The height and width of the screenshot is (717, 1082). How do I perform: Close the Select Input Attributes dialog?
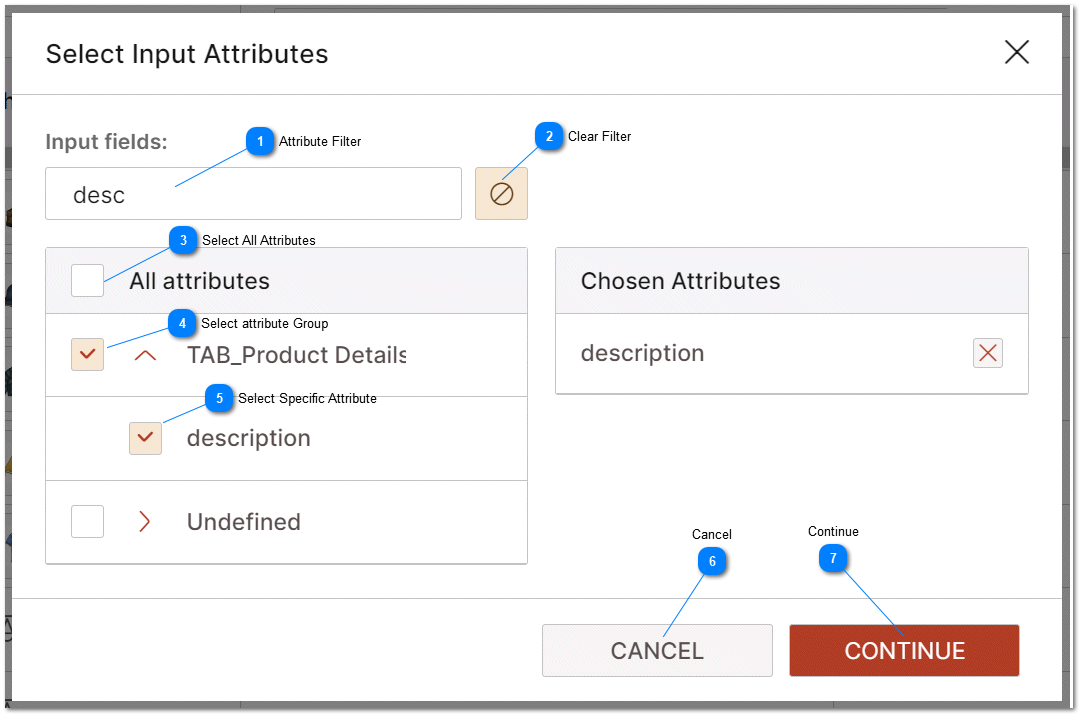click(x=1017, y=52)
